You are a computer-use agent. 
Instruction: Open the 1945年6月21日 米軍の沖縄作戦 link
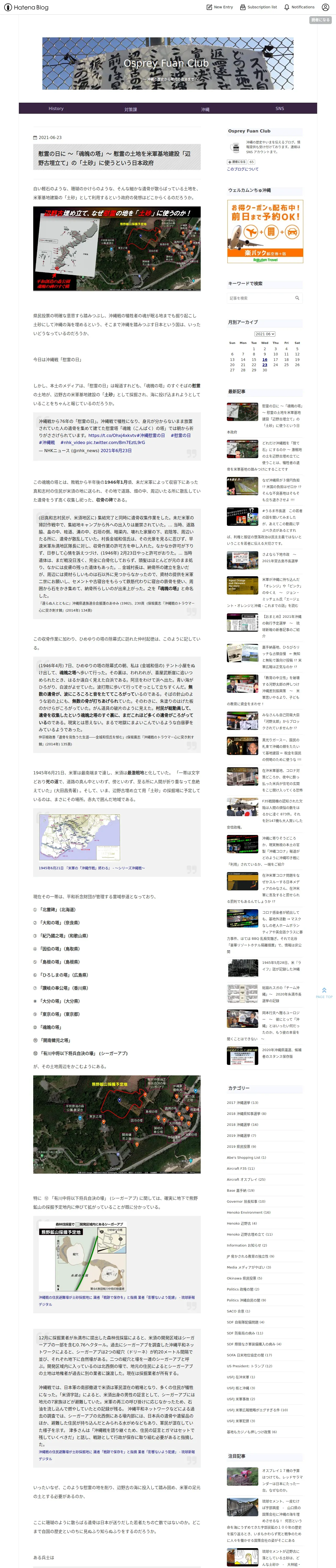click(x=92, y=868)
